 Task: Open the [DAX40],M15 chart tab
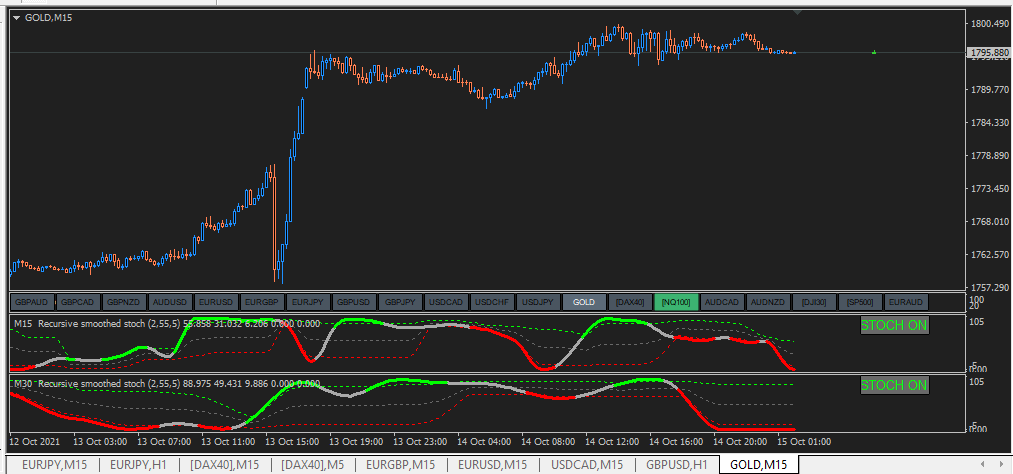tap(224, 464)
